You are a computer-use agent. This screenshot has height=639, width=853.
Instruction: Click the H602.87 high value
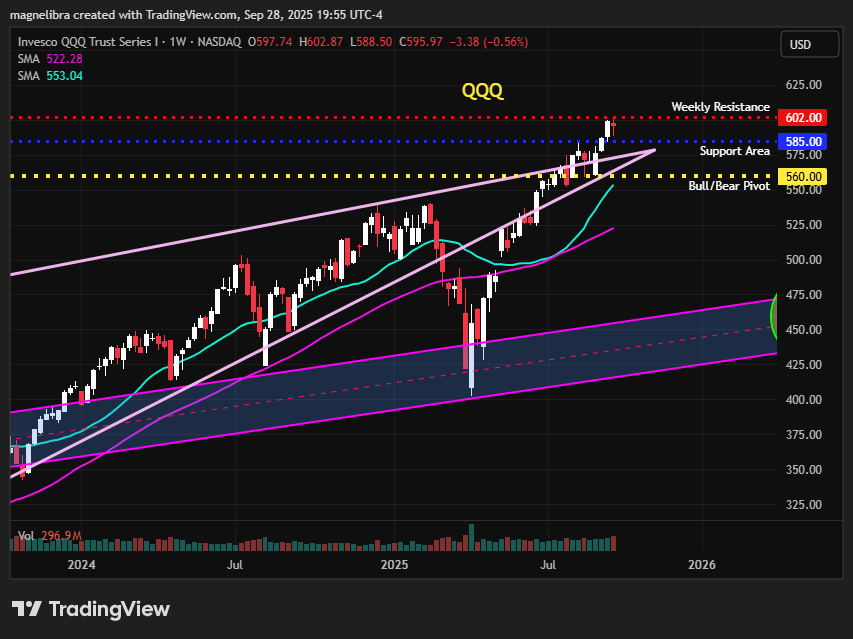tap(321, 42)
